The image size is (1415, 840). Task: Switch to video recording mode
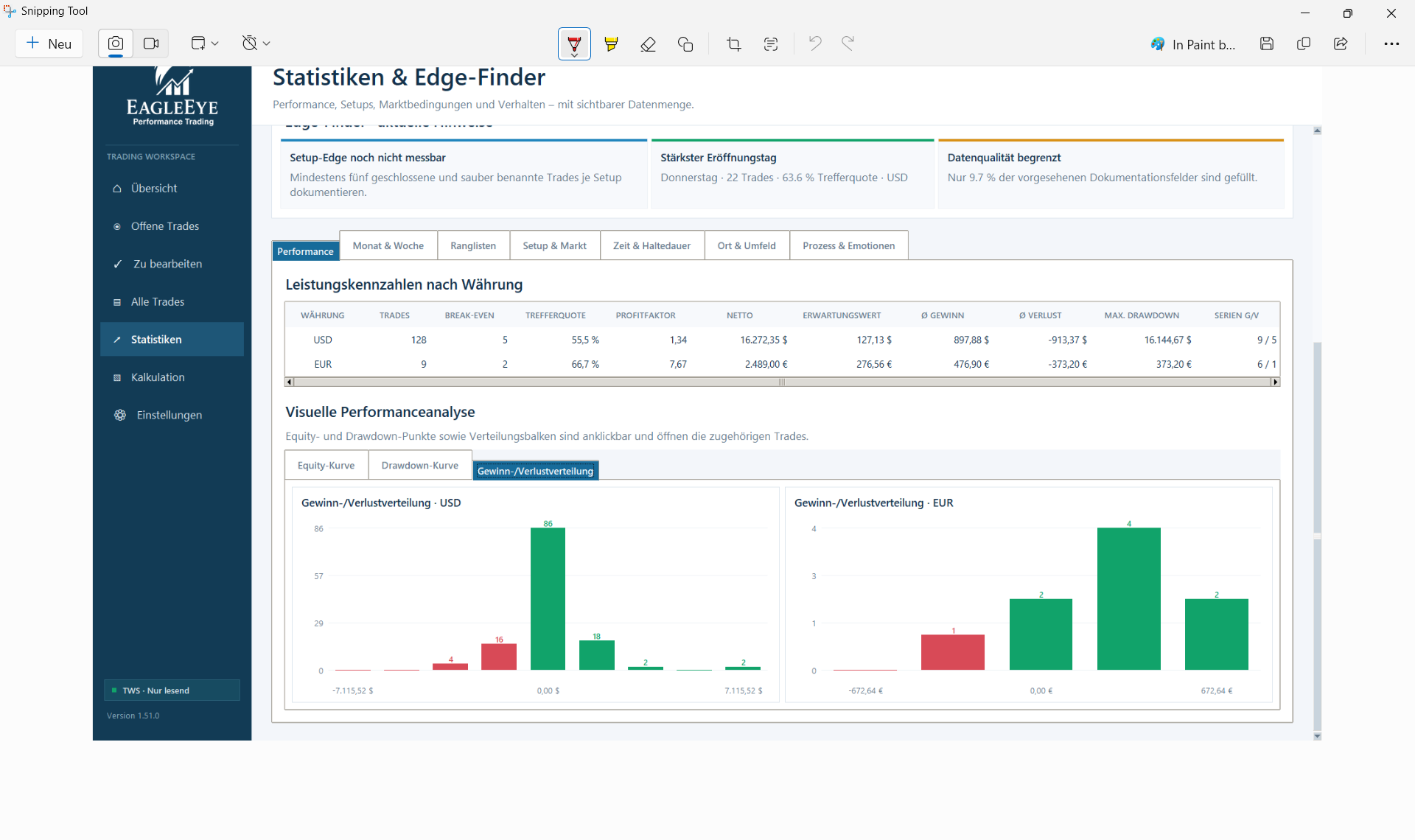pos(151,43)
